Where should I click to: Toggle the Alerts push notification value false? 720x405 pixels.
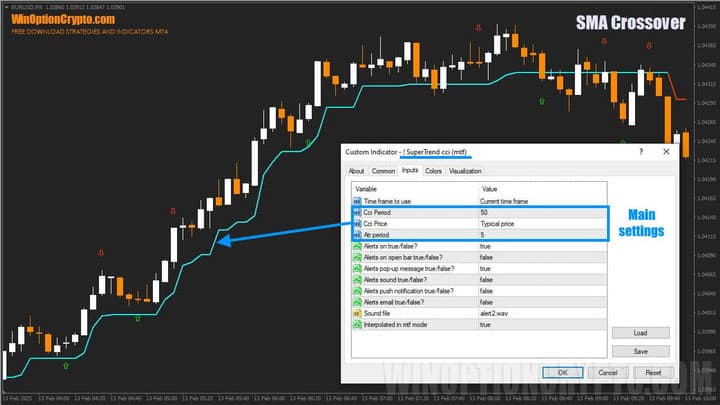[x=486, y=291]
